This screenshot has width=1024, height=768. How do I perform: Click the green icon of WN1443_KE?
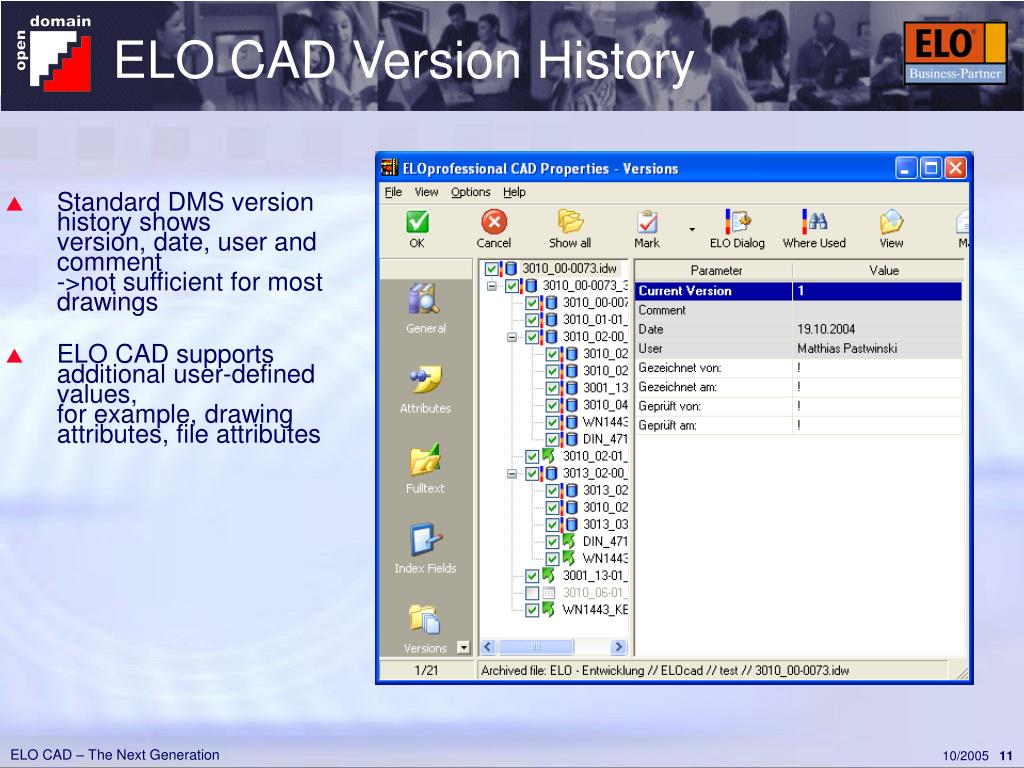(549, 609)
